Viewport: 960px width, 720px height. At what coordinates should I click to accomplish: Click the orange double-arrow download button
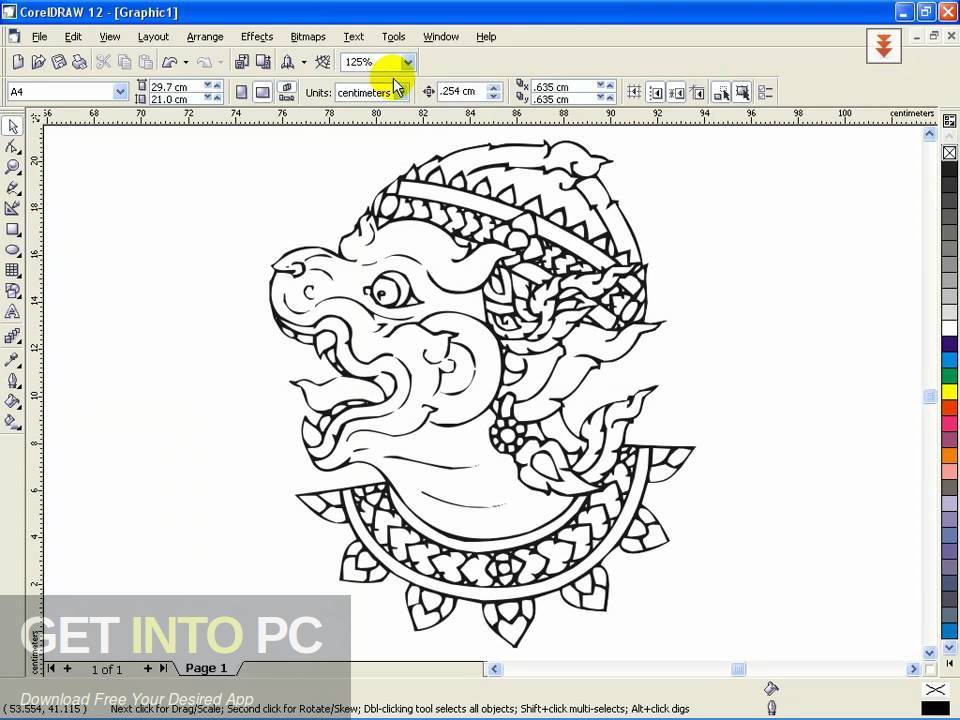883,46
